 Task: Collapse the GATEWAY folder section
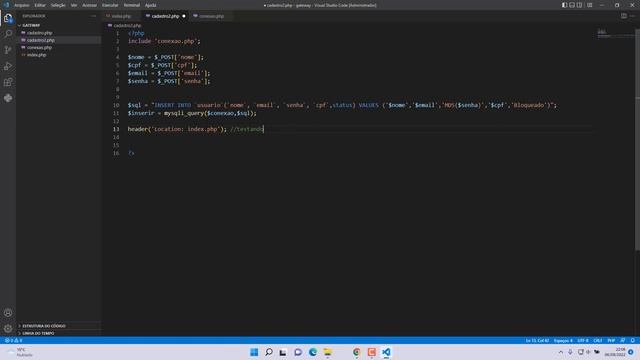[x=31, y=25]
